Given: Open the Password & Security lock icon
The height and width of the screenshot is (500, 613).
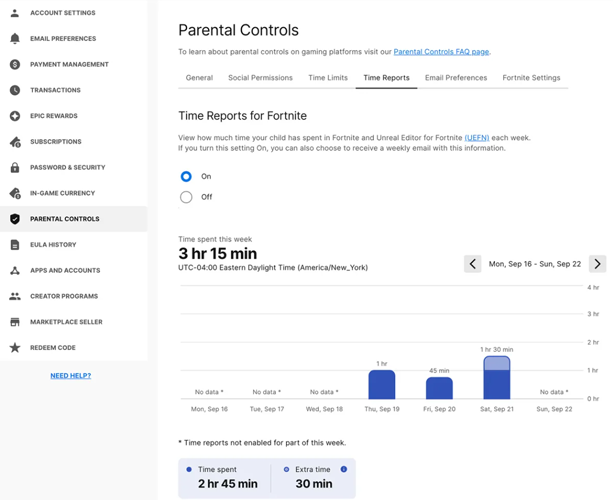Looking at the screenshot, I should point(15,167).
